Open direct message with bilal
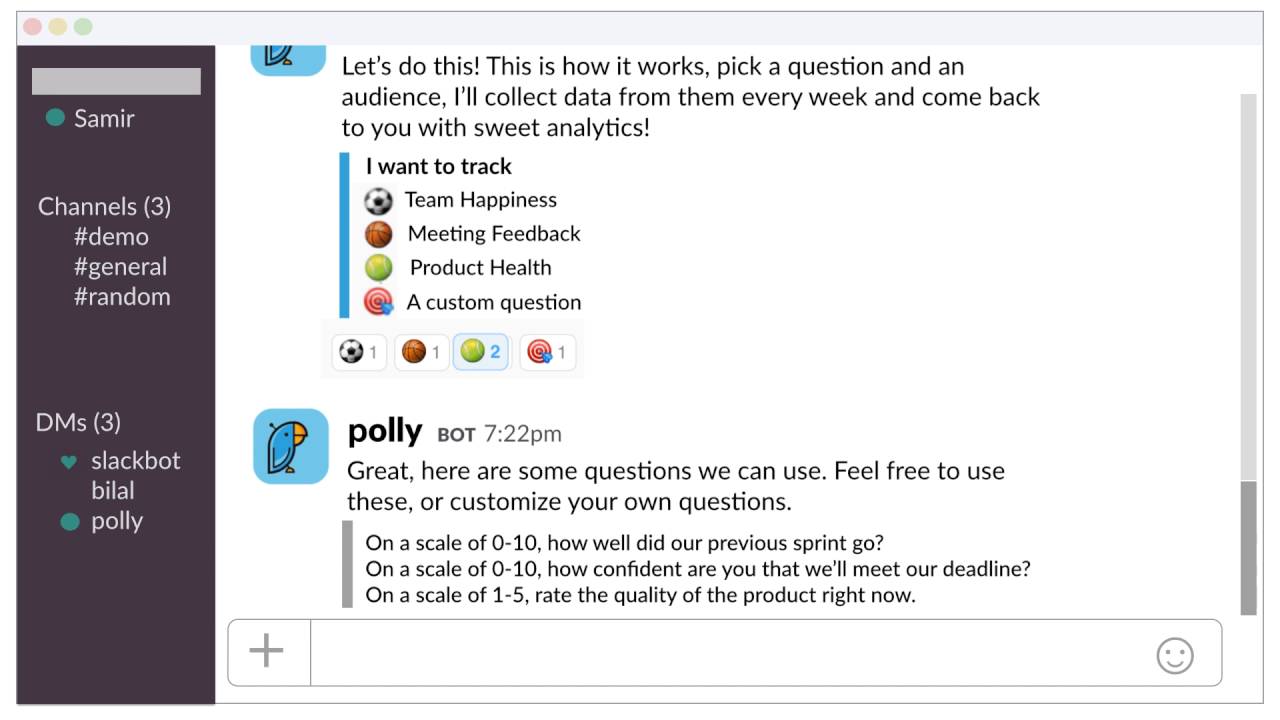Image resolution: width=1280 pixels, height=720 pixels. pos(112,491)
